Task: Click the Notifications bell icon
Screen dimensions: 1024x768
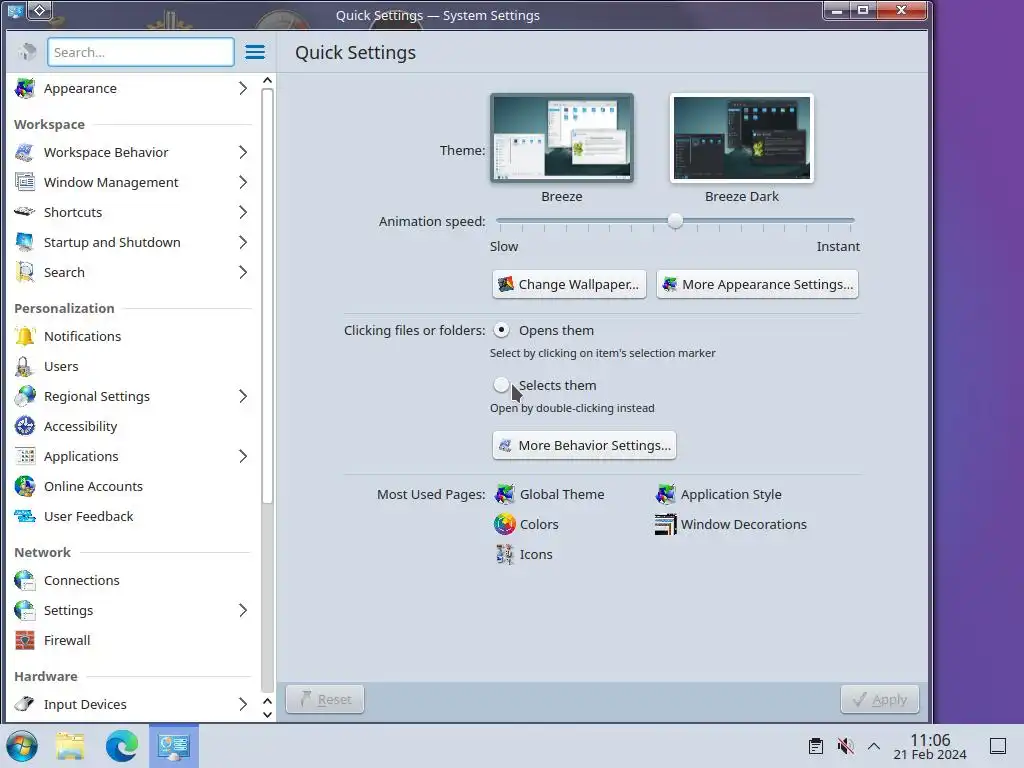Action: point(25,336)
